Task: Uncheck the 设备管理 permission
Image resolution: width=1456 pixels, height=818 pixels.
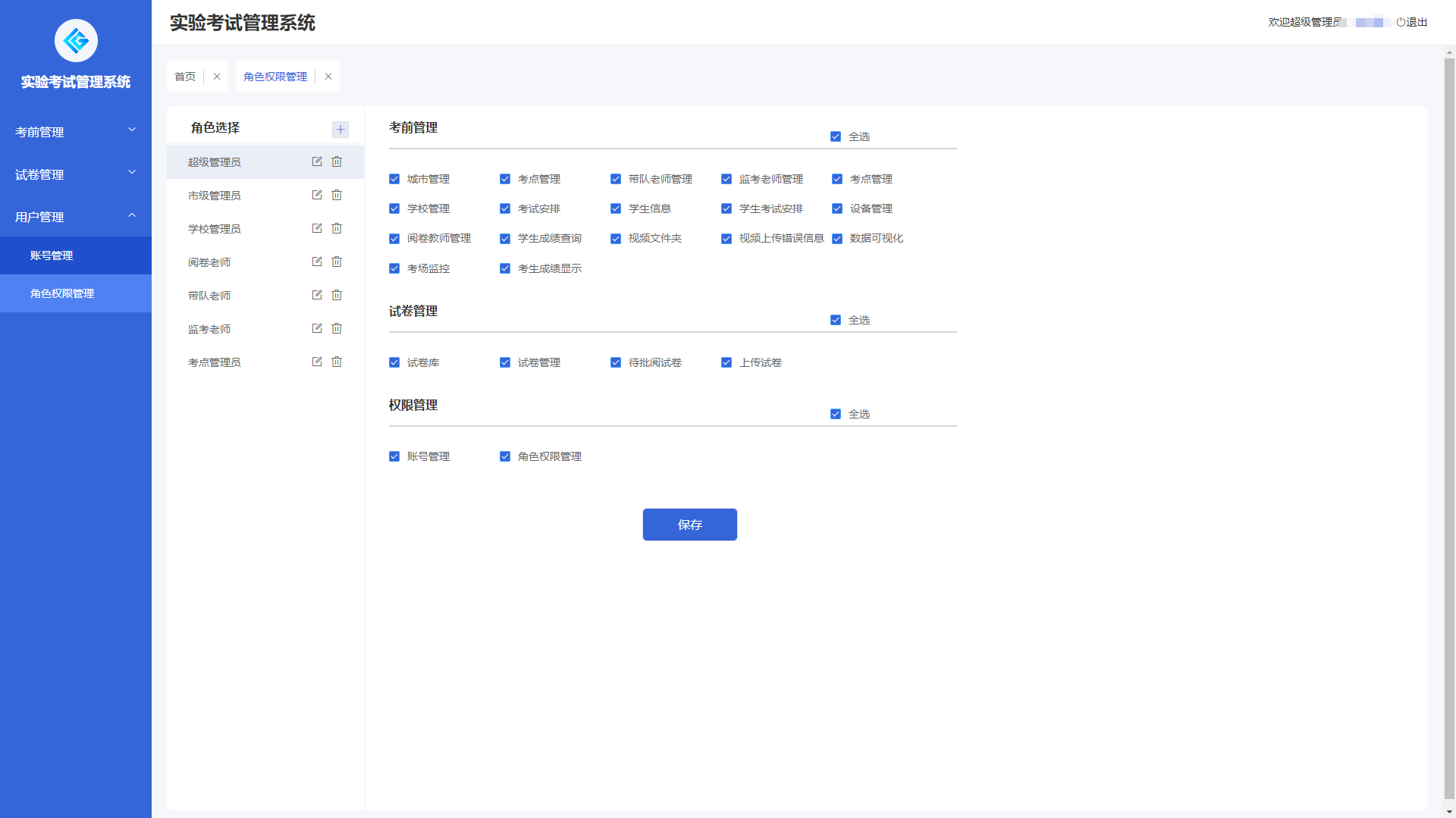Action: point(837,208)
